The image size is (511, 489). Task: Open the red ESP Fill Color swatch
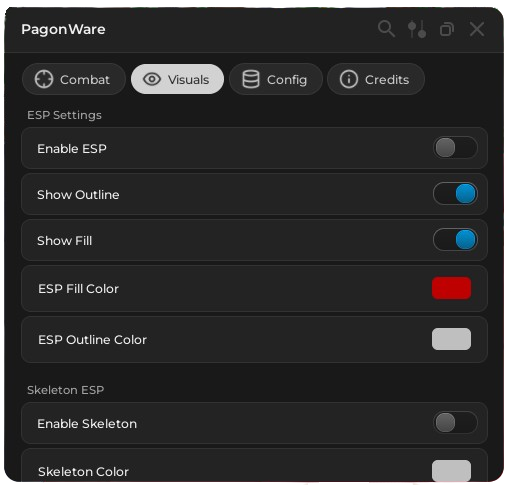(451, 288)
